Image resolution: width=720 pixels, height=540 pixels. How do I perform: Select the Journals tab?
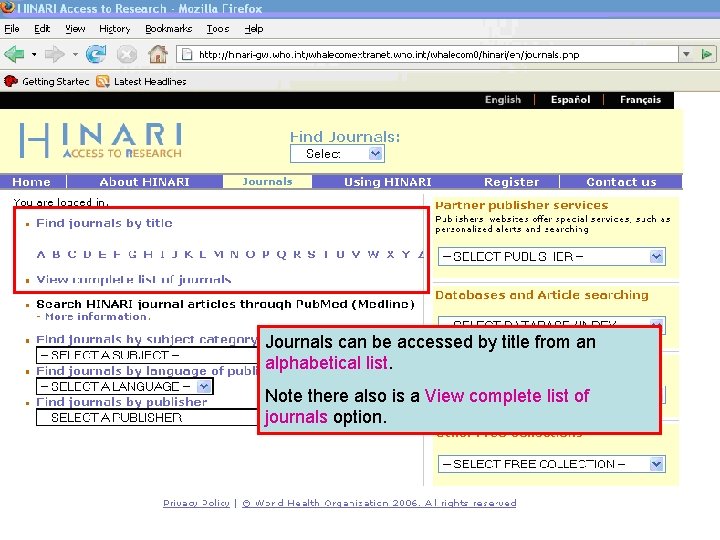267,182
